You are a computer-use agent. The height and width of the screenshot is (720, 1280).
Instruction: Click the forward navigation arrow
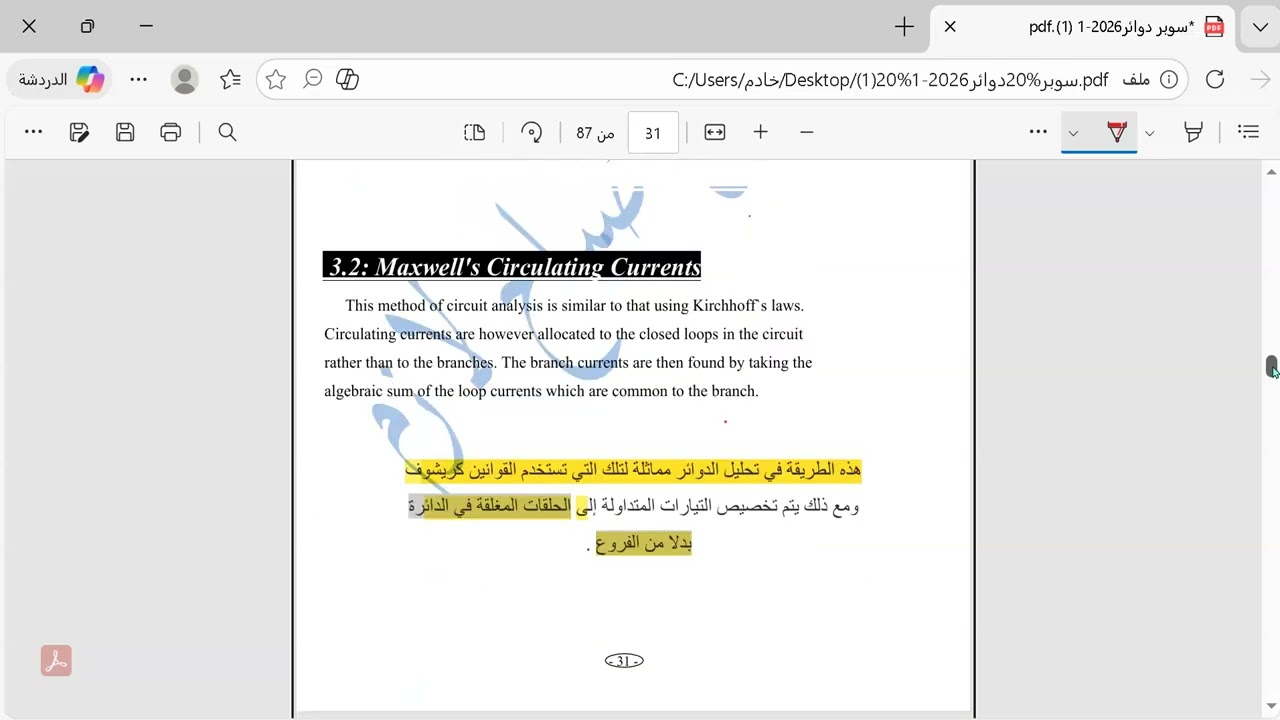[1259, 79]
